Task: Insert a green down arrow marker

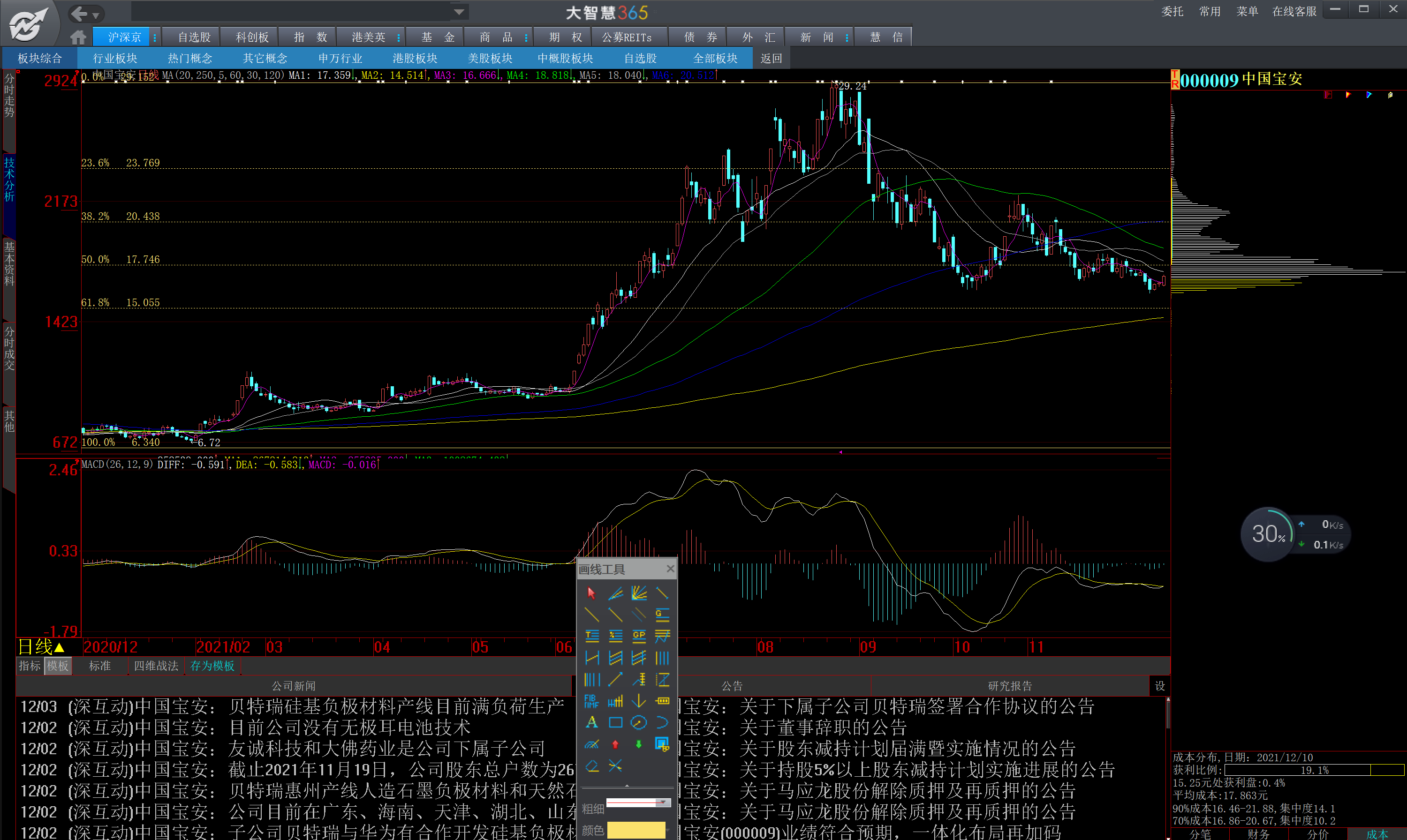Action: [x=639, y=744]
